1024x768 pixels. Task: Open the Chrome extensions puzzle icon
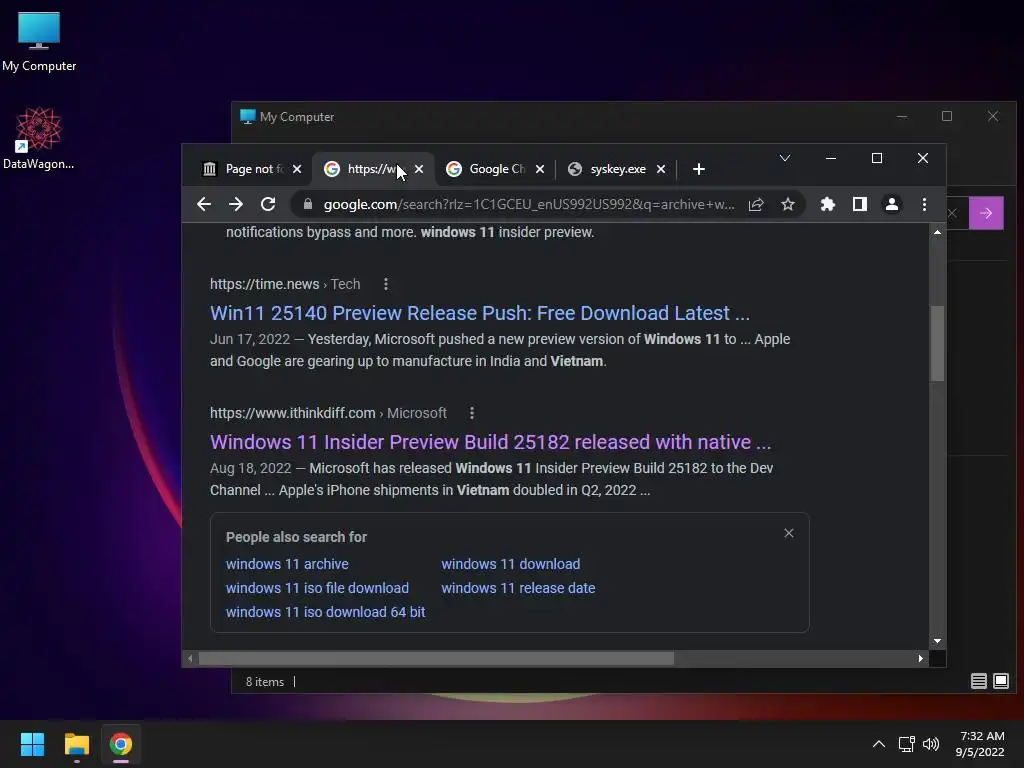pyautogui.click(x=827, y=204)
